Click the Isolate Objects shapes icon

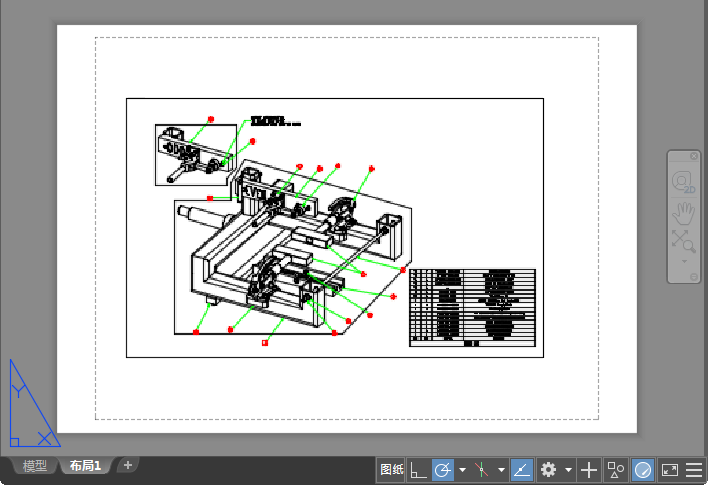point(615,470)
